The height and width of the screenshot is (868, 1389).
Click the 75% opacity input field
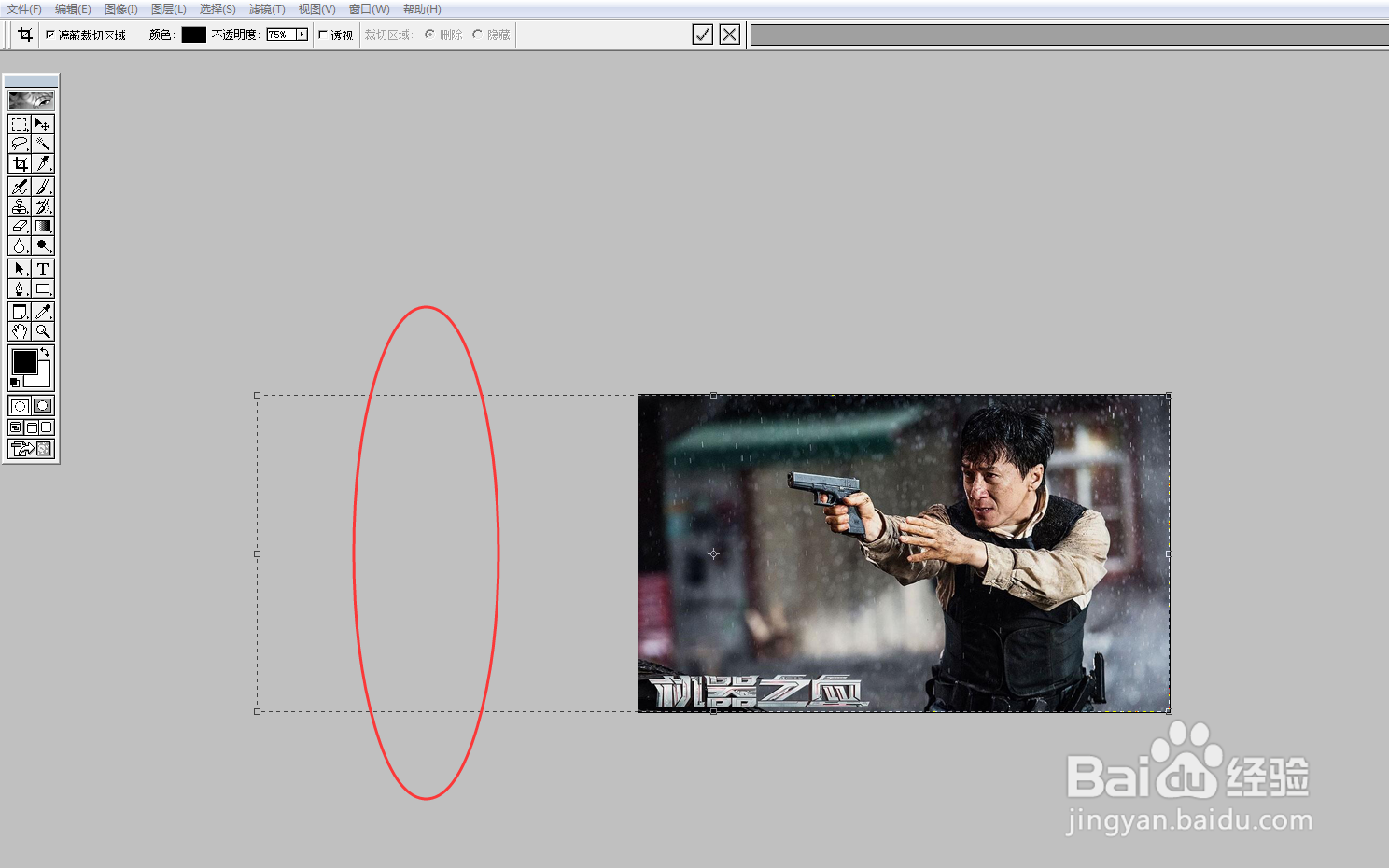[280, 35]
